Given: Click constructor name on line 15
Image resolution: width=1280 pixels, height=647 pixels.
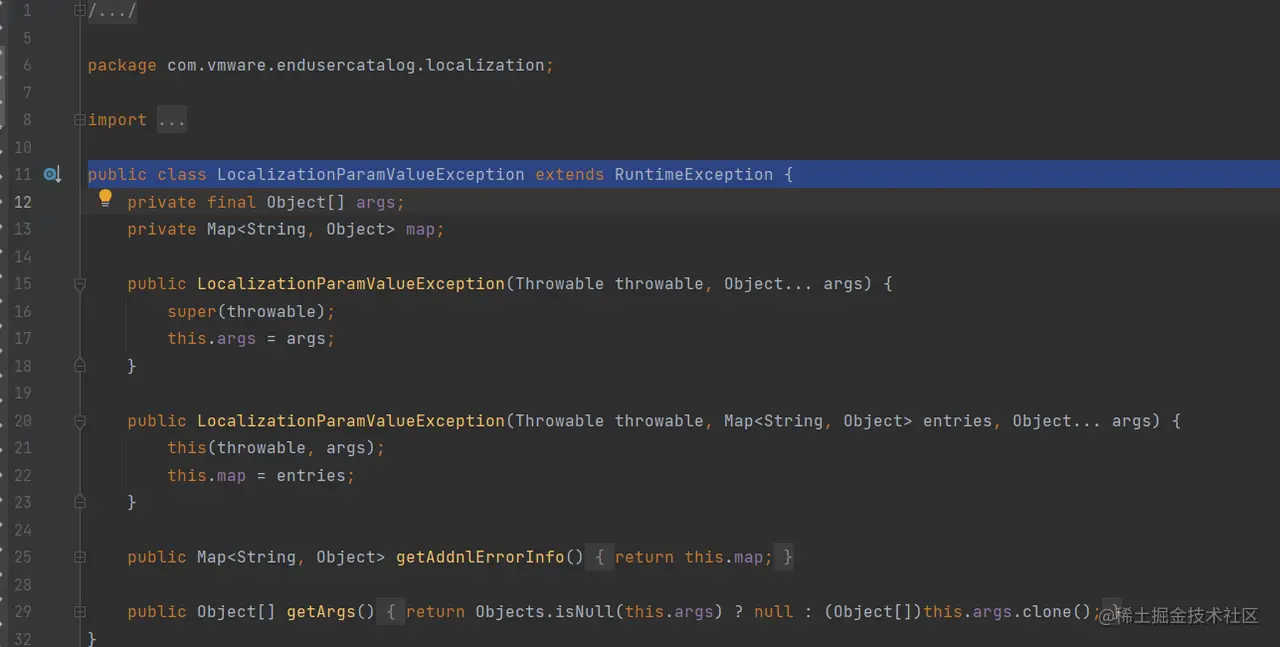Looking at the screenshot, I should pyautogui.click(x=351, y=284).
